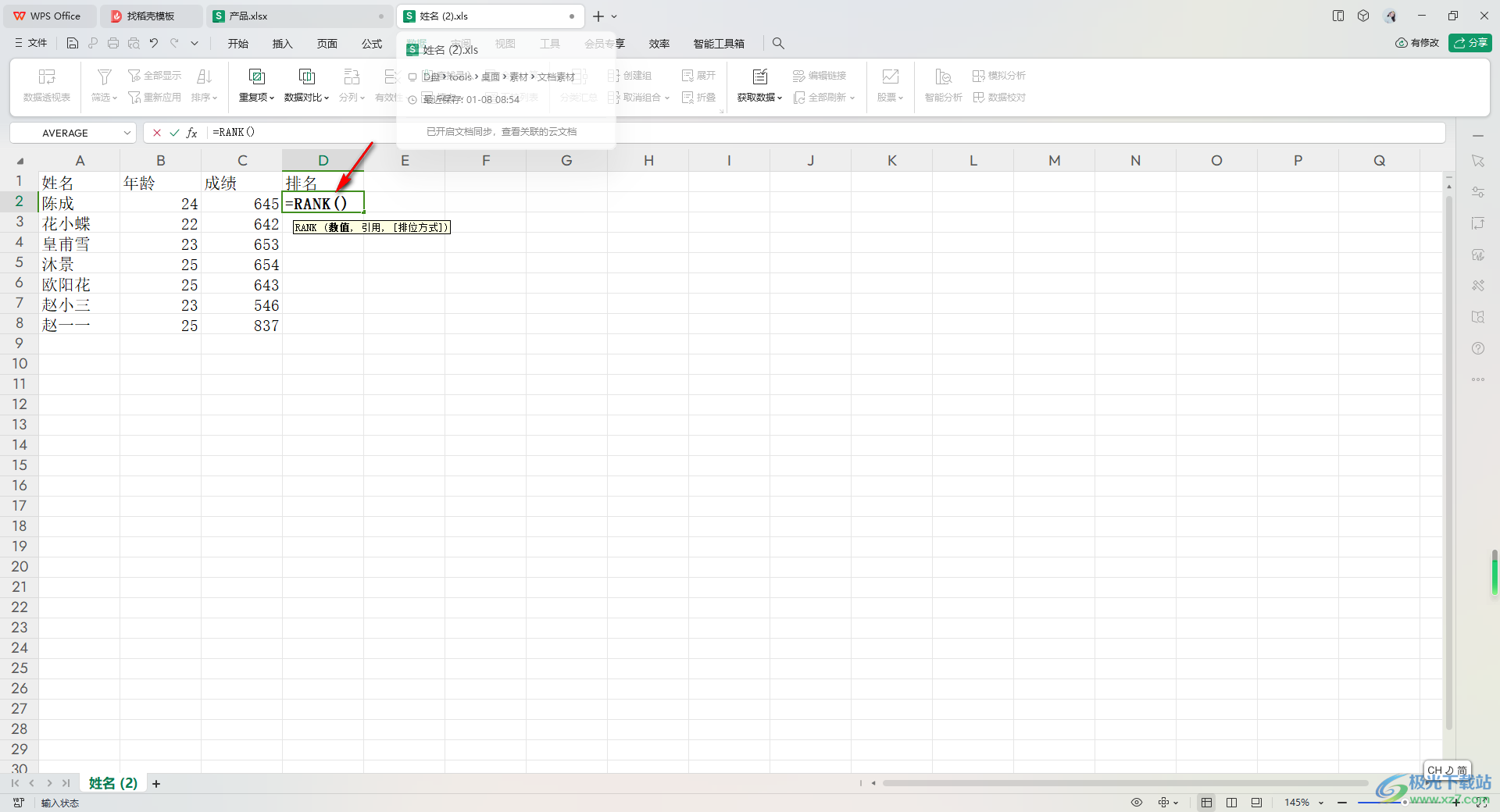The height and width of the screenshot is (812, 1500).
Task: Click 展开 expand outline button
Action: [698, 76]
